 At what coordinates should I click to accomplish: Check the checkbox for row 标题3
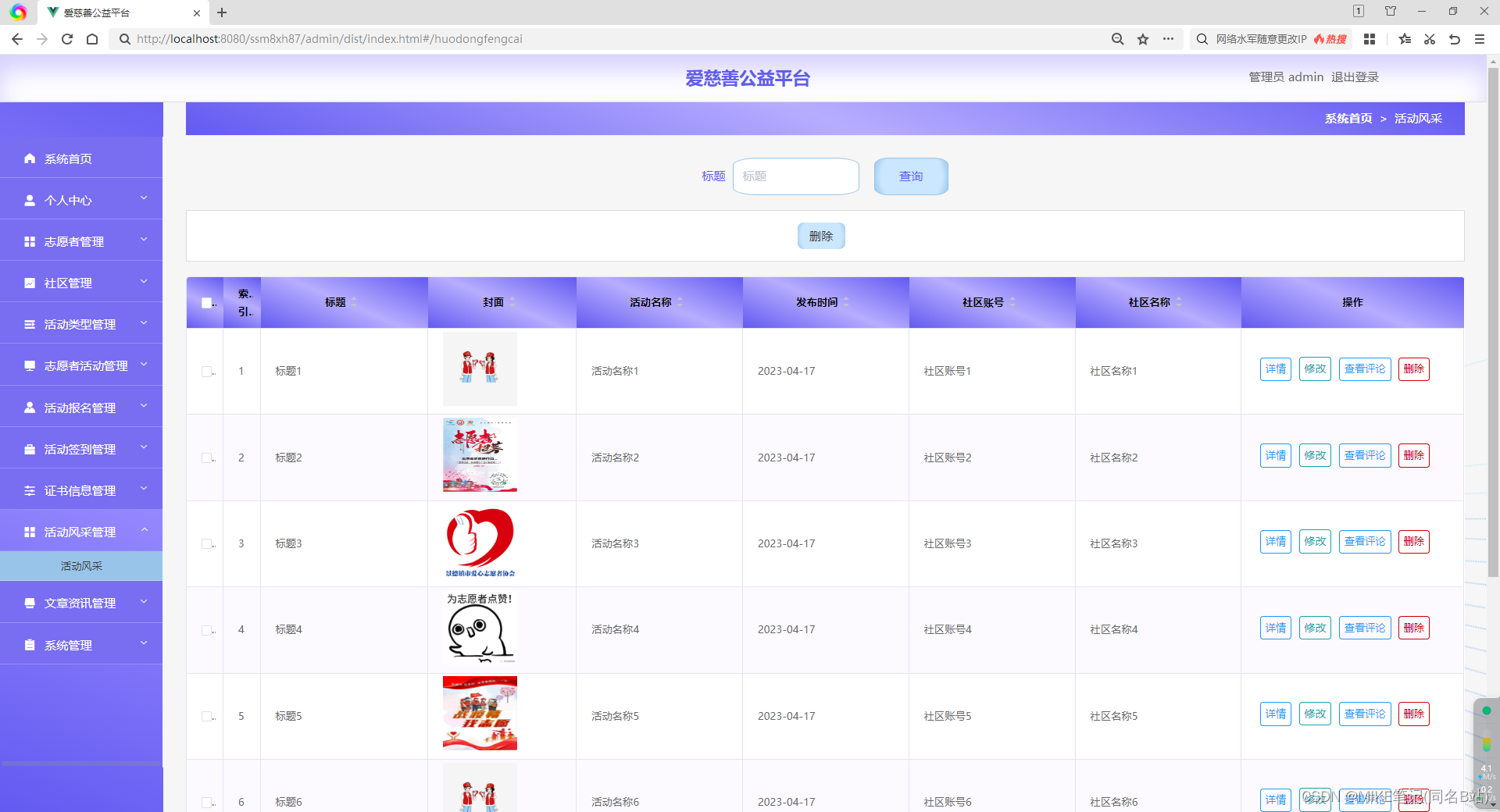pyautogui.click(x=206, y=543)
